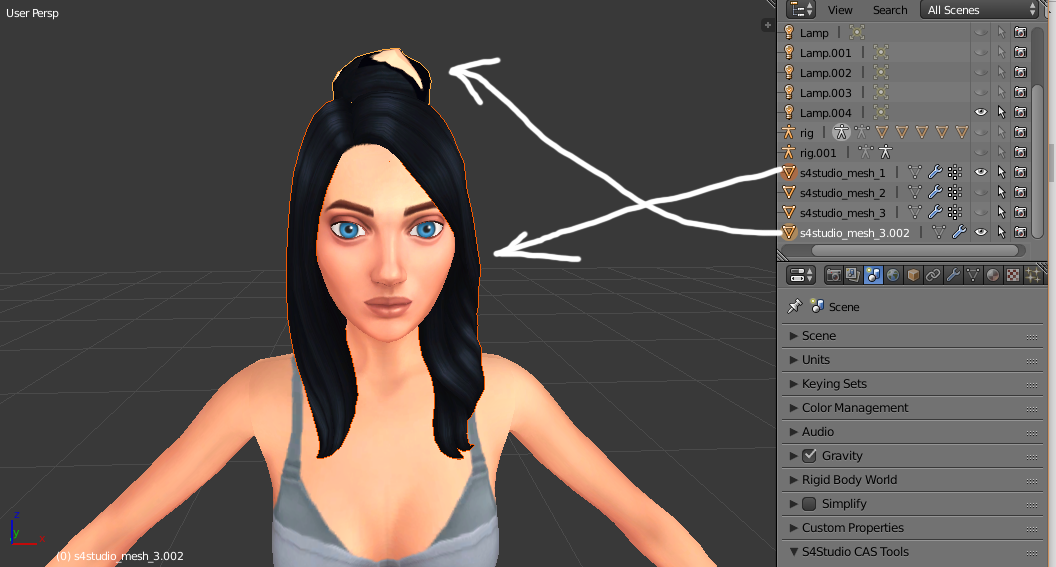Viewport: 1056px width, 567px height.
Task: Open the outliner editor type selector
Action: pos(801,9)
